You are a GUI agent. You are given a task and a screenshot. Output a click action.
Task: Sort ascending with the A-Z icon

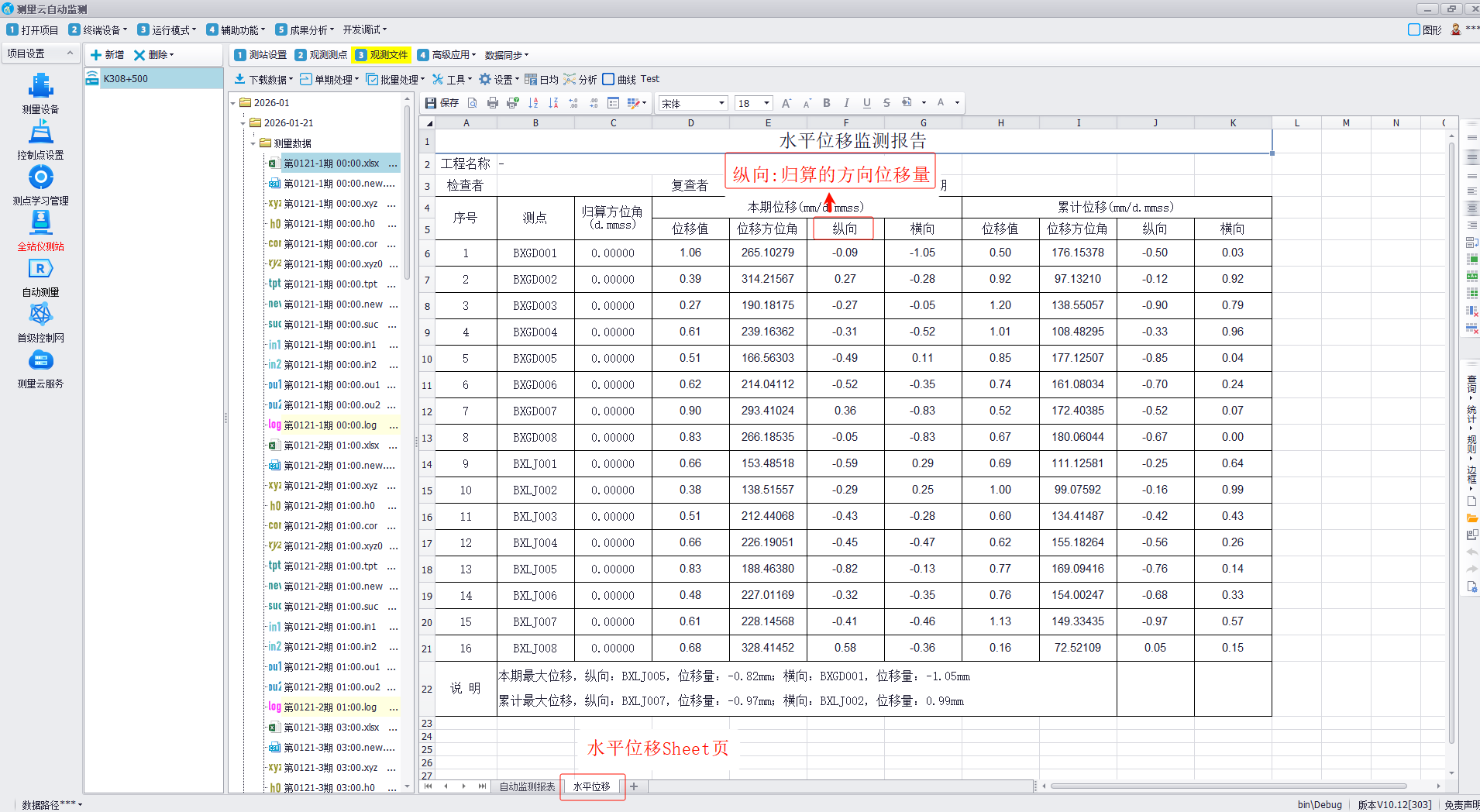[x=533, y=103]
